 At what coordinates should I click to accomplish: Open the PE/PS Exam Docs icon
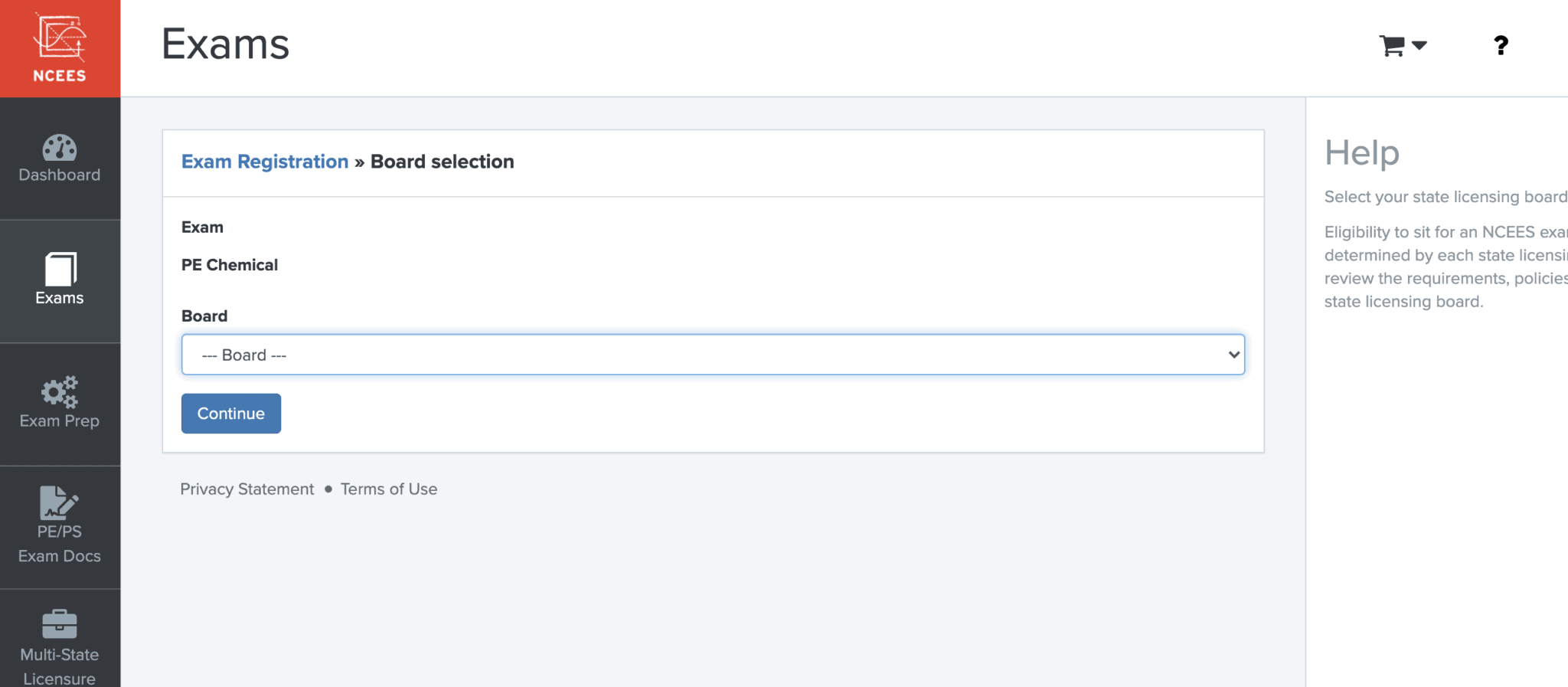(58, 503)
